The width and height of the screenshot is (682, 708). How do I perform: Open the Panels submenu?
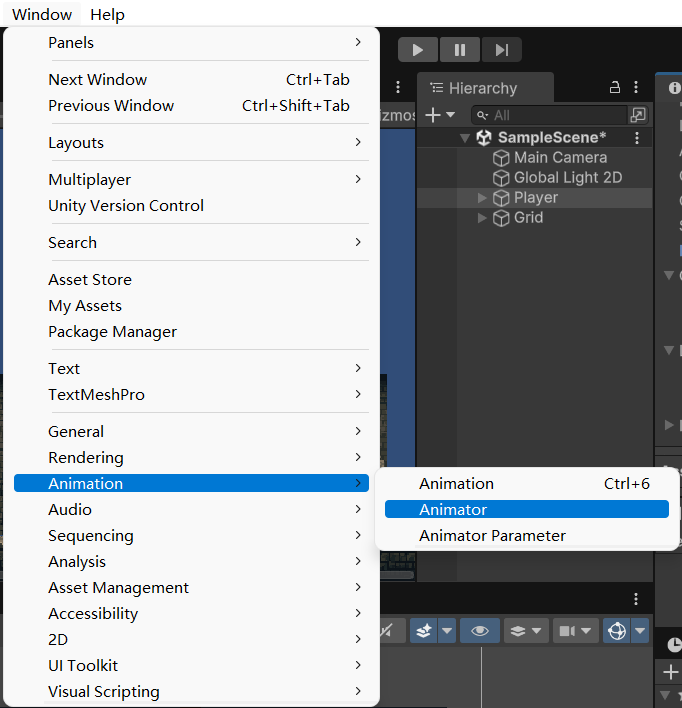pyautogui.click(x=192, y=42)
